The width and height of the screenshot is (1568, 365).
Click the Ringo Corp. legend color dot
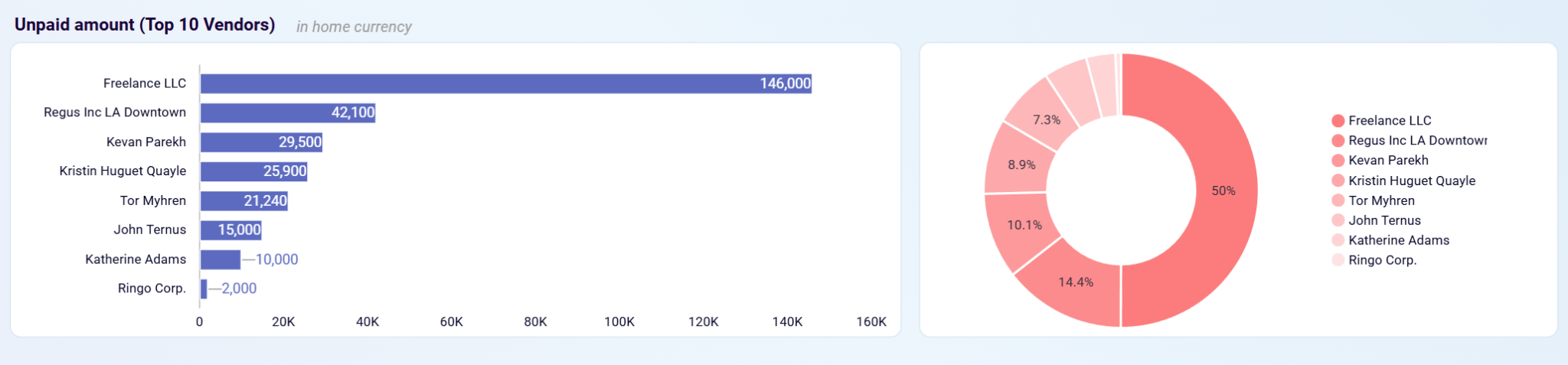tap(1338, 260)
